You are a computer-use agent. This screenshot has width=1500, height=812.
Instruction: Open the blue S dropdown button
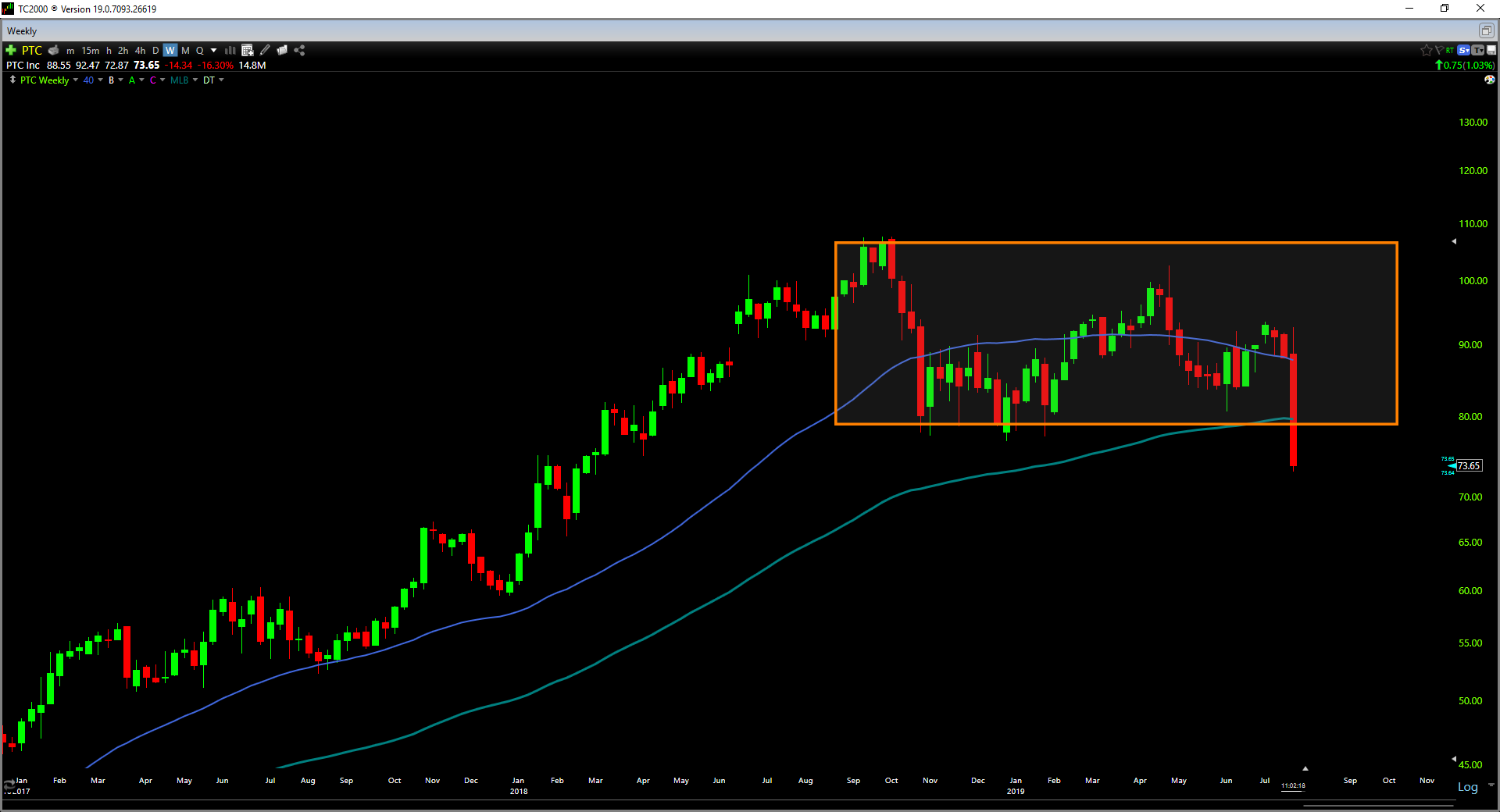tap(1464, 50)
